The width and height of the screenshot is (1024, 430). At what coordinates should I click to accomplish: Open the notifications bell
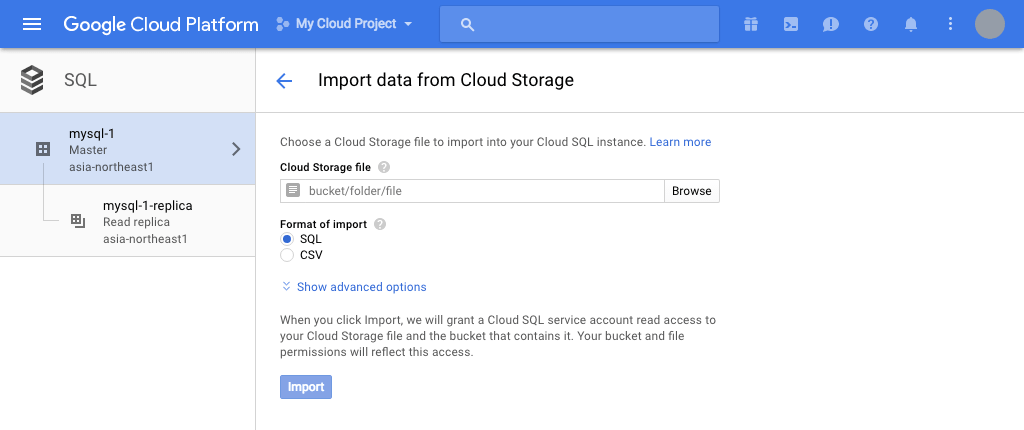[910, 24]
